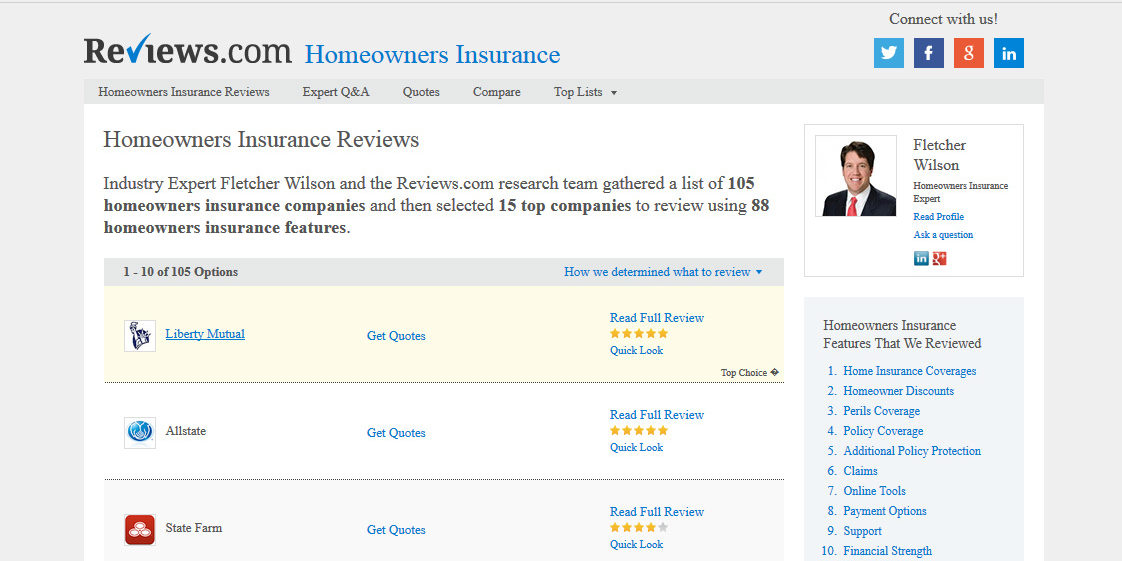The width and height of the screenshot is (1122, 561).
Task: Open Quick Look for State Farm
Action: tap(636, 545)
